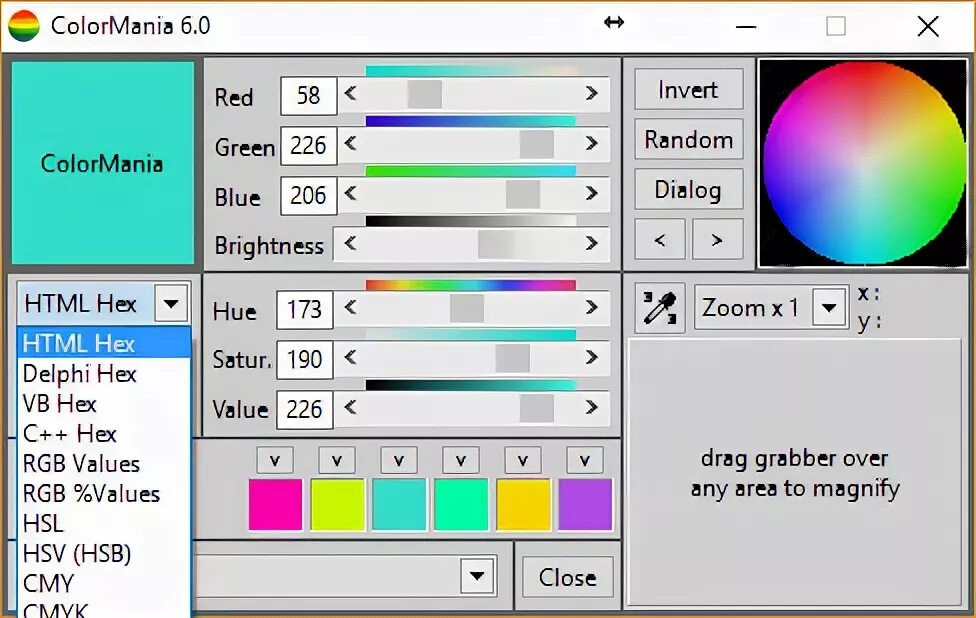Viewport: 976px width, 618px height.
Task: Click the Hue value field showing 173
Action: (x=305, y=309)
